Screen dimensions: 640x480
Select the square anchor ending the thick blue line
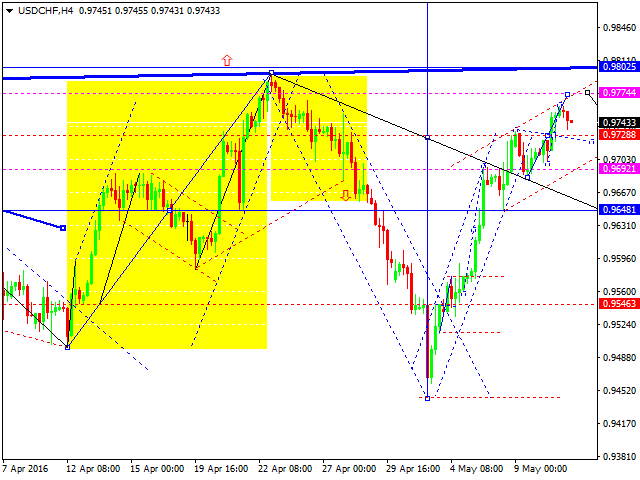(x=63, y=228)
